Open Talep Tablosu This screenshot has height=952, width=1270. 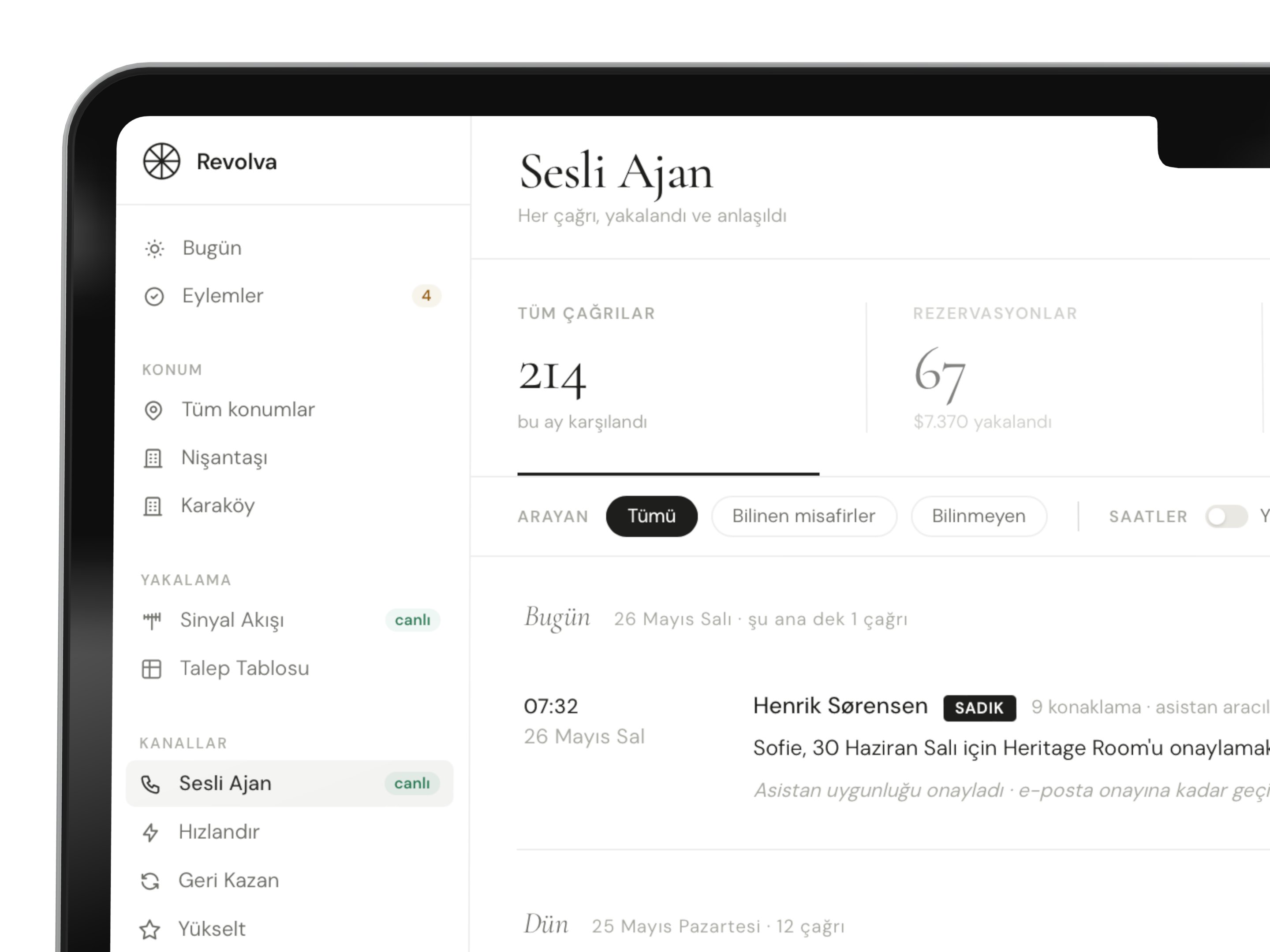245,669
